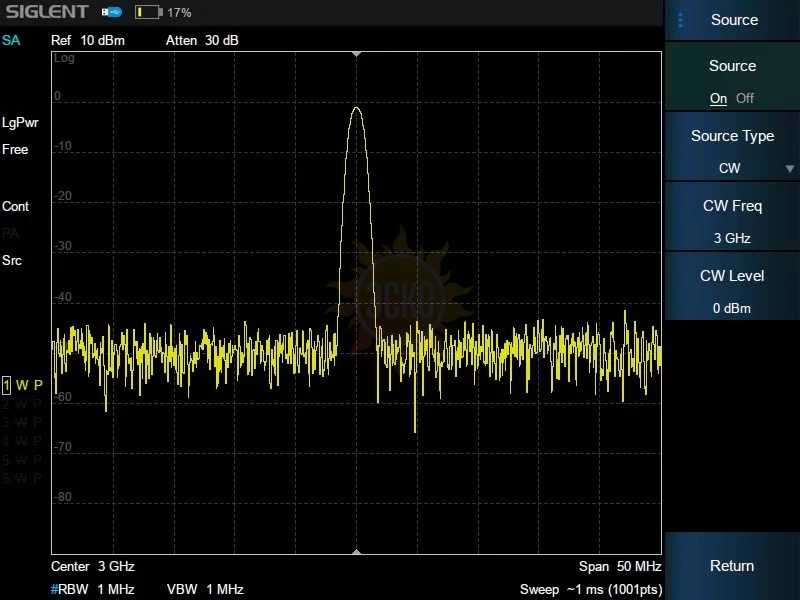Click the Source Type dropdown arrow
The width and height of the screenshot is (800, 600).
tap(790, 169)
